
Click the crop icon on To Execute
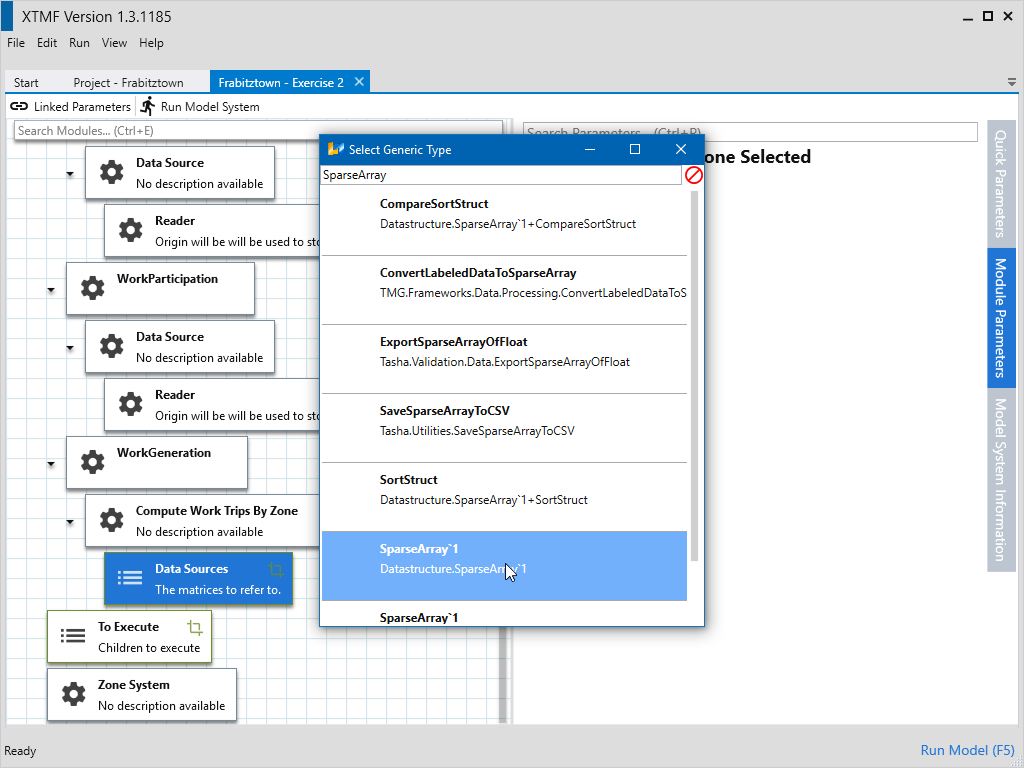pos(195,628)
